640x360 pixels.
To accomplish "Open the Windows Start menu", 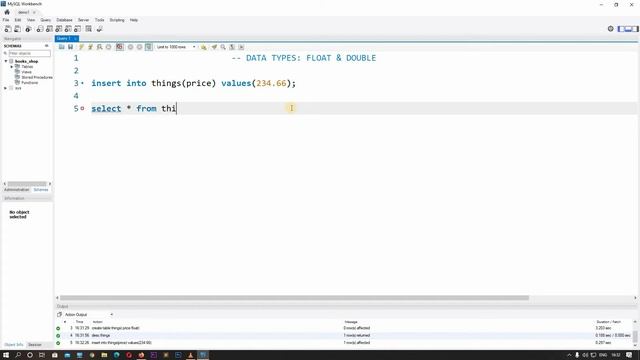I will (x=6, y=355).
